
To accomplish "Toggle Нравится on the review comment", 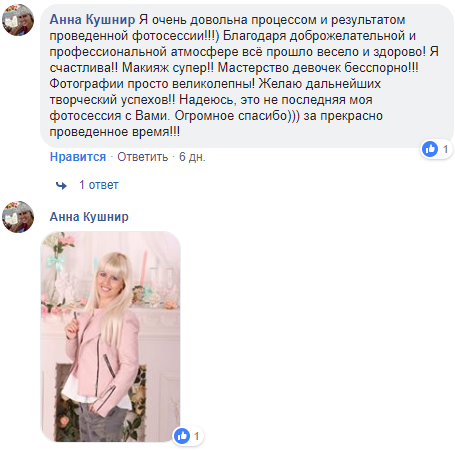I will pos(78,157).
